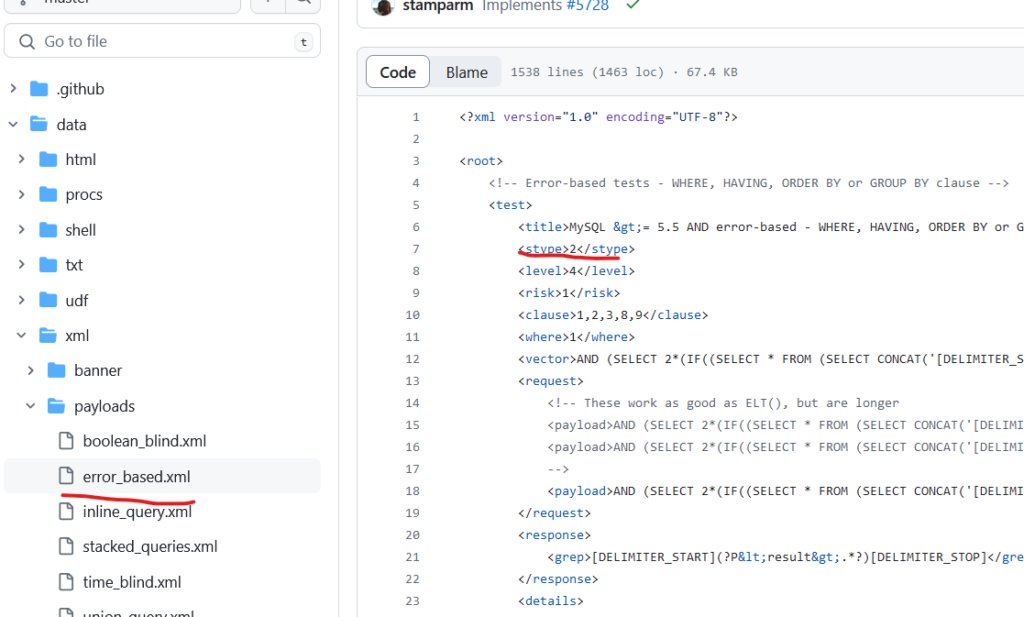The image size is (1024, 617).
Task: Click the procs folder icon
Action: click(x=48, y=195)
